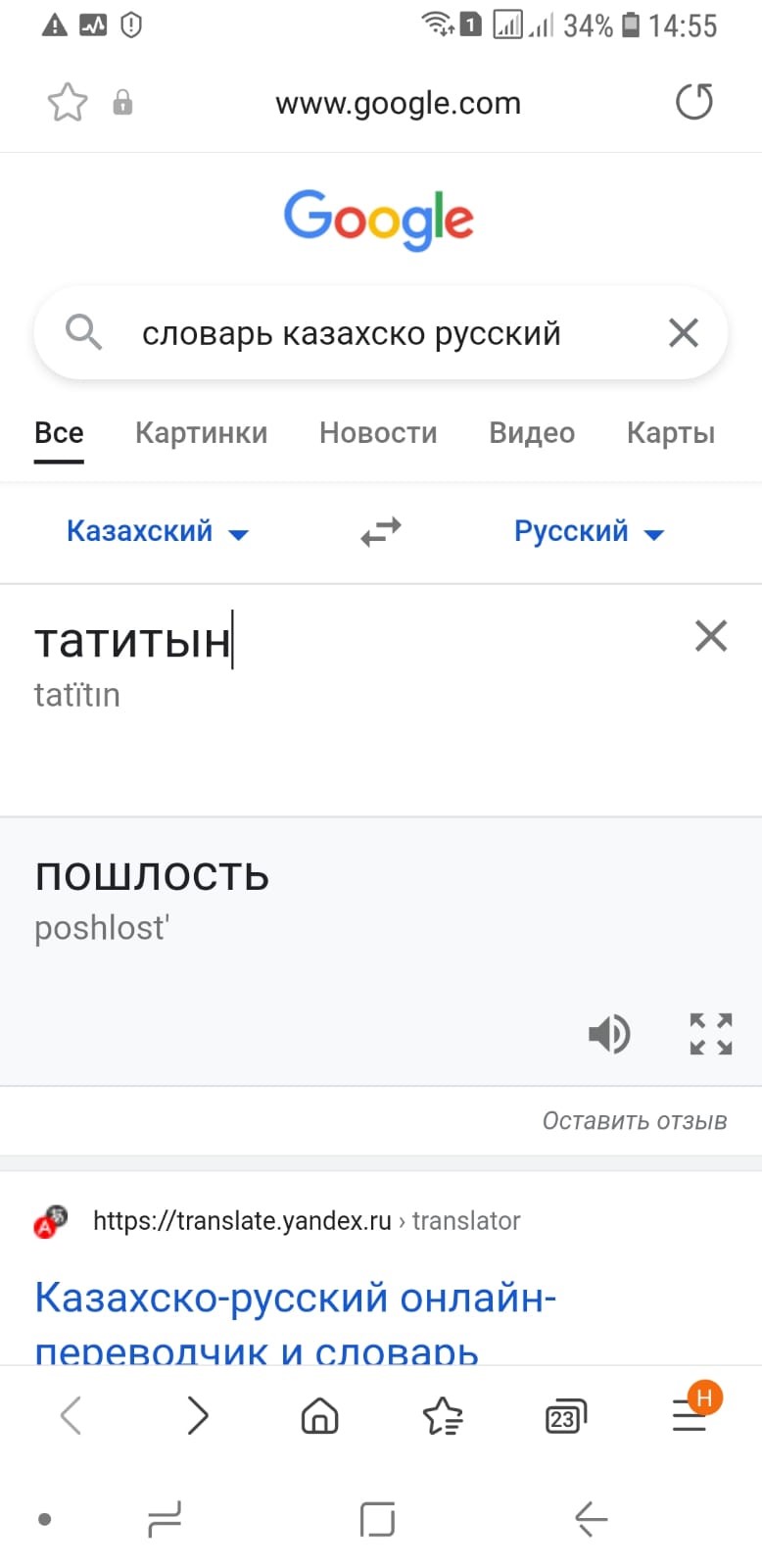Go to browser home page
This screenshot has height=1568, width=762.
point(319,1416)
